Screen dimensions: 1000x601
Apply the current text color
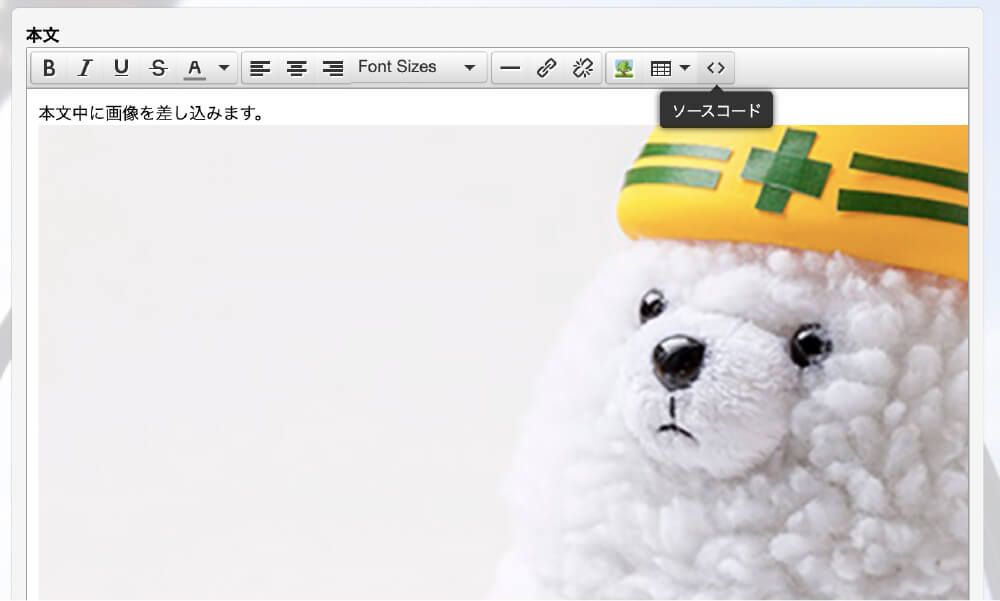tap(195, 68)
